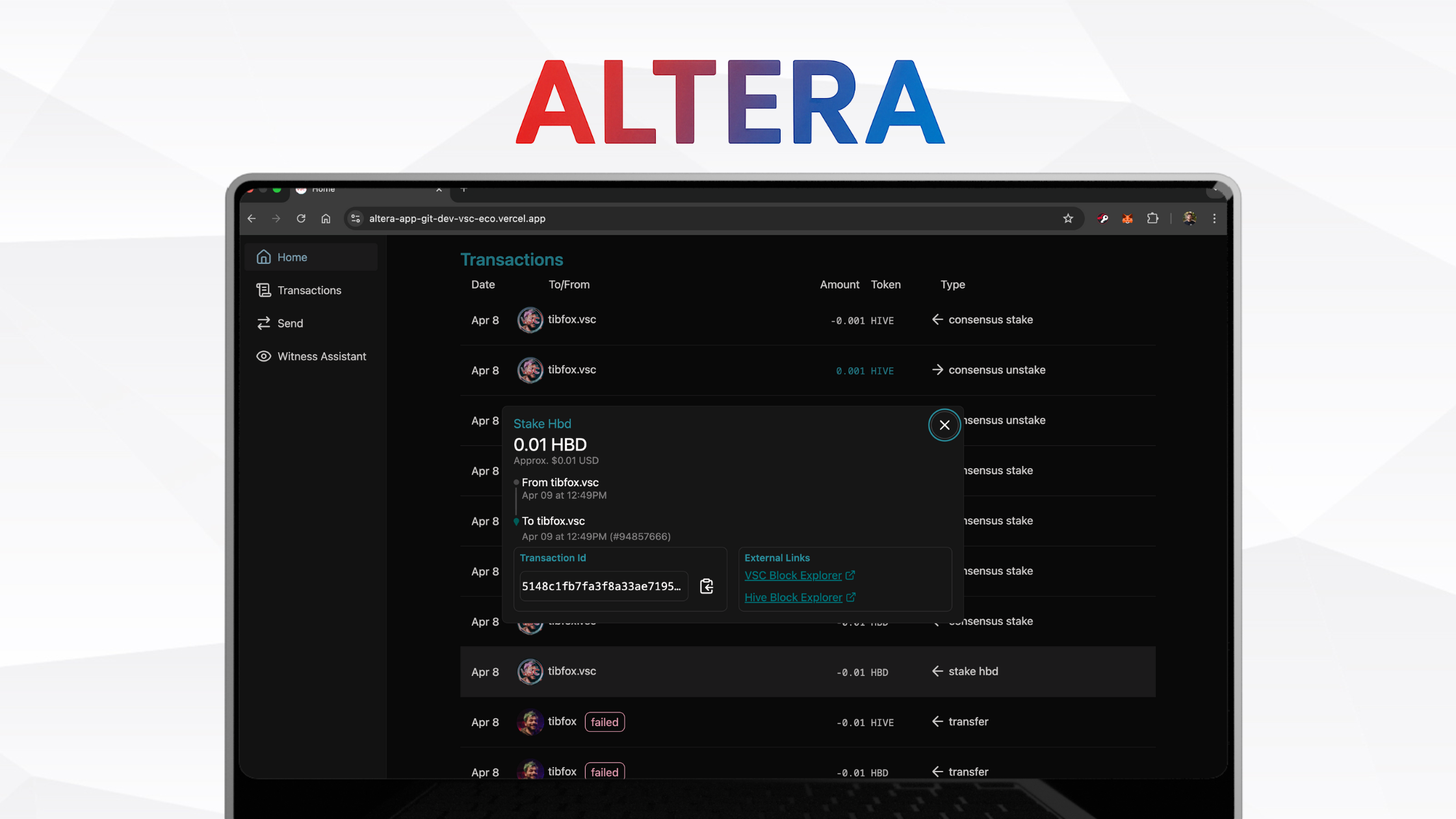Click the stake hbd row avatar

[530, 672]
